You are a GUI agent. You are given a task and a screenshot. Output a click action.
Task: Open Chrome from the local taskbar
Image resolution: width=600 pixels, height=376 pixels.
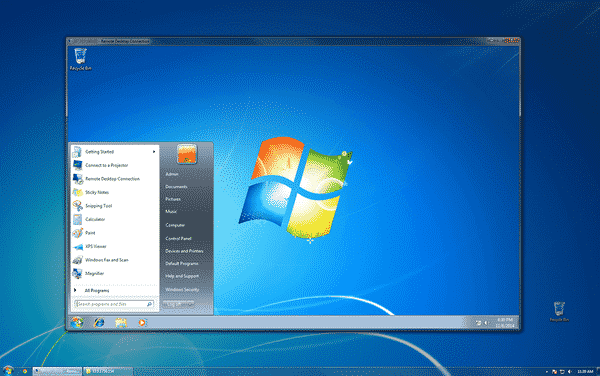point(25,371)
